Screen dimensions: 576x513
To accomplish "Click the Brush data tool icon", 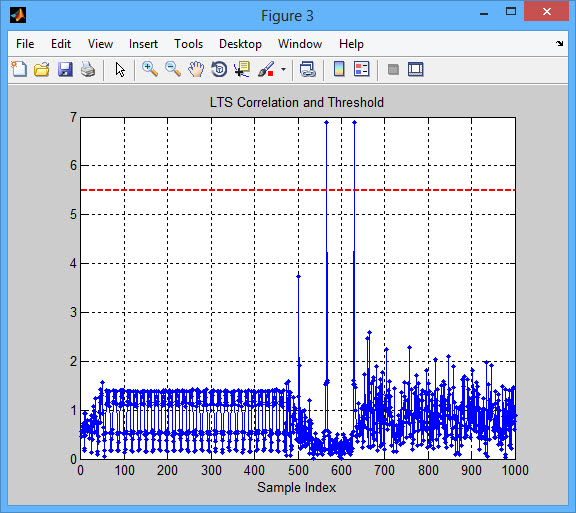I will tap(266, 69).
